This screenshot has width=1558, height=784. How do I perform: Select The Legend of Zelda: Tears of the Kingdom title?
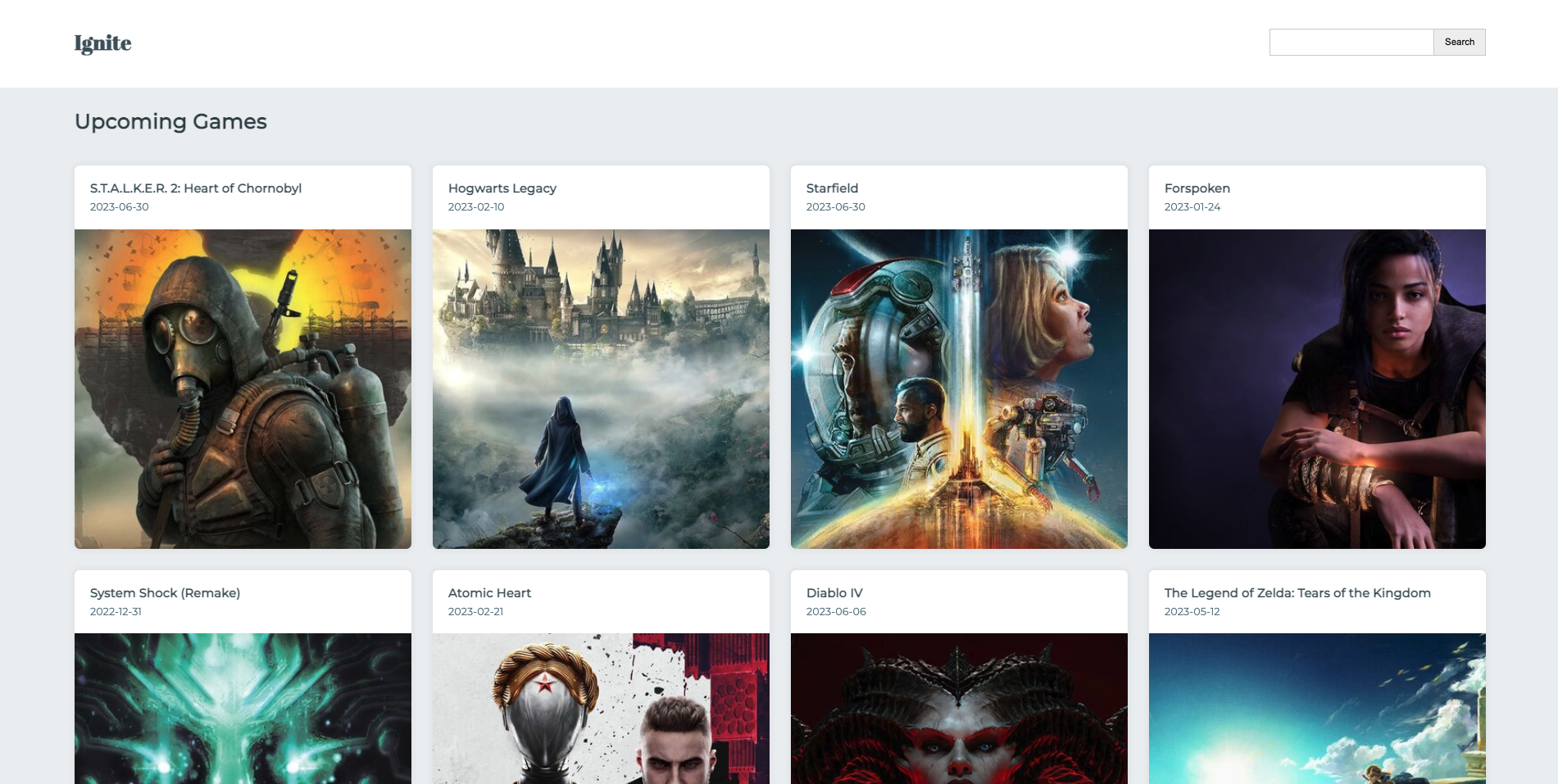pos(1297,593)
